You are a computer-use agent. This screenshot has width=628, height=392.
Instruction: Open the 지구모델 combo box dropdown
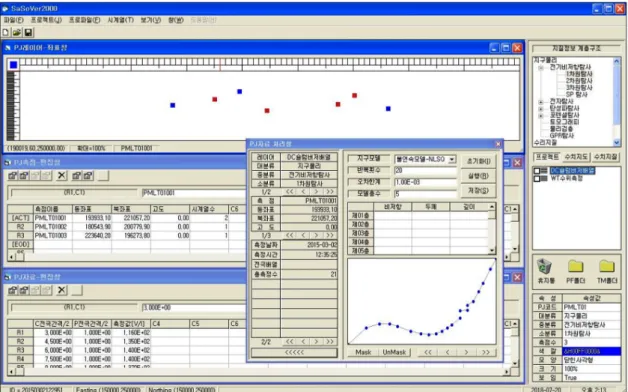pyautogui.click(x=452, y=159)
